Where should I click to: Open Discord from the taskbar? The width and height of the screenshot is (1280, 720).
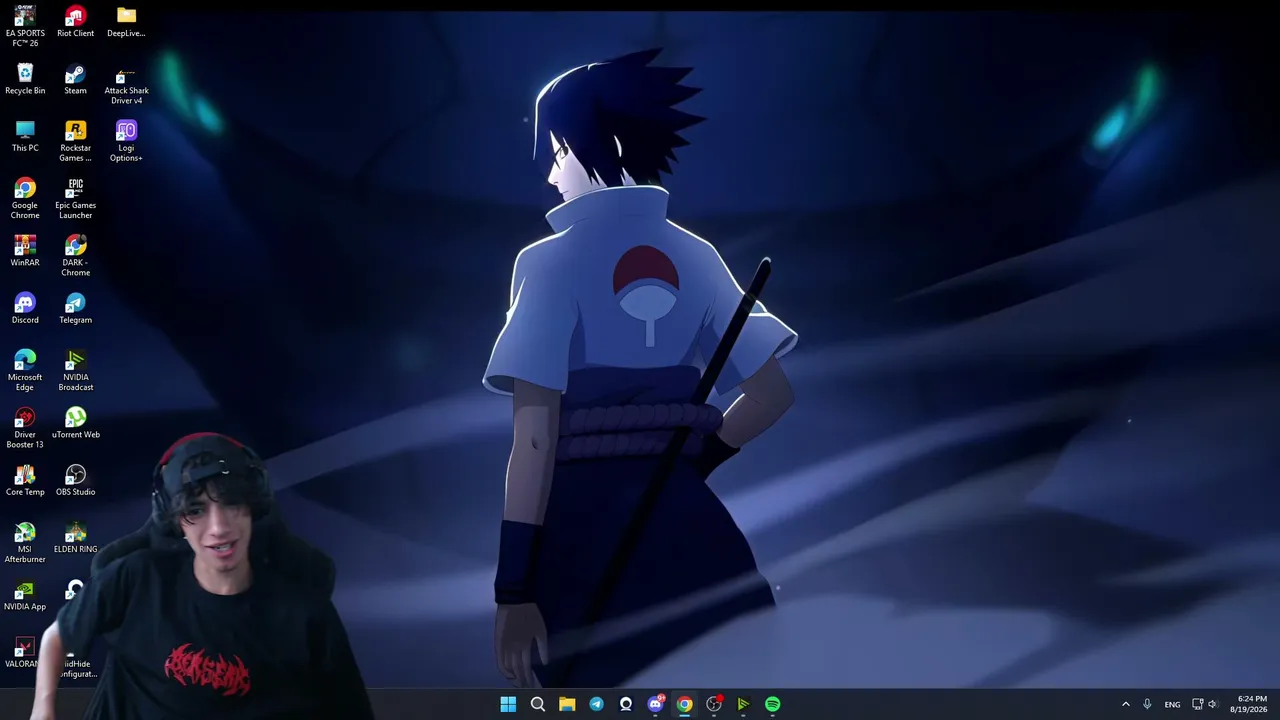tap(655, 704)
